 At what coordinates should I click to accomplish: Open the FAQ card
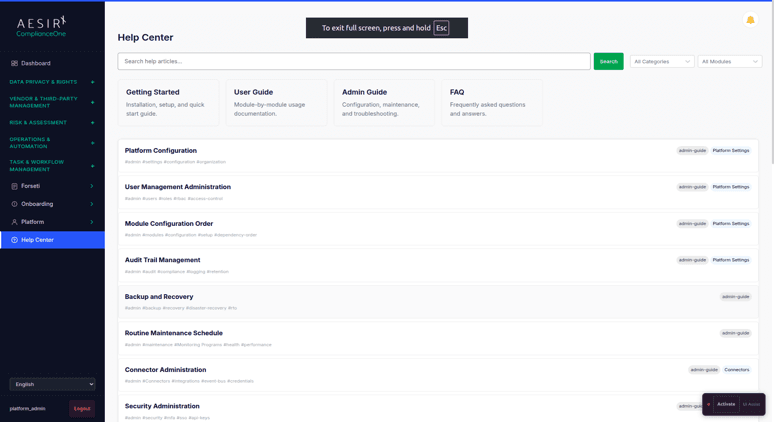tap(492, 103)
